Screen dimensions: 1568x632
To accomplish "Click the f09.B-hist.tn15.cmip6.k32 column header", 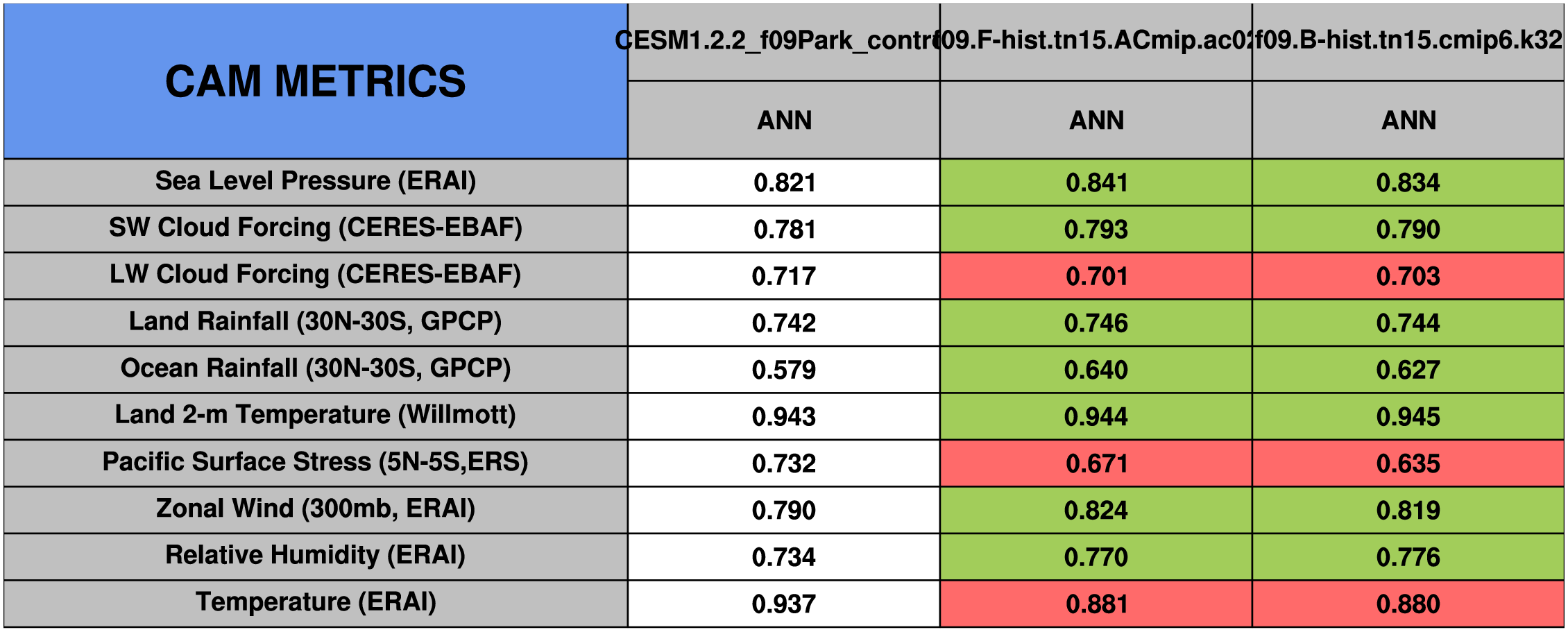I will tap(1408, 41).
